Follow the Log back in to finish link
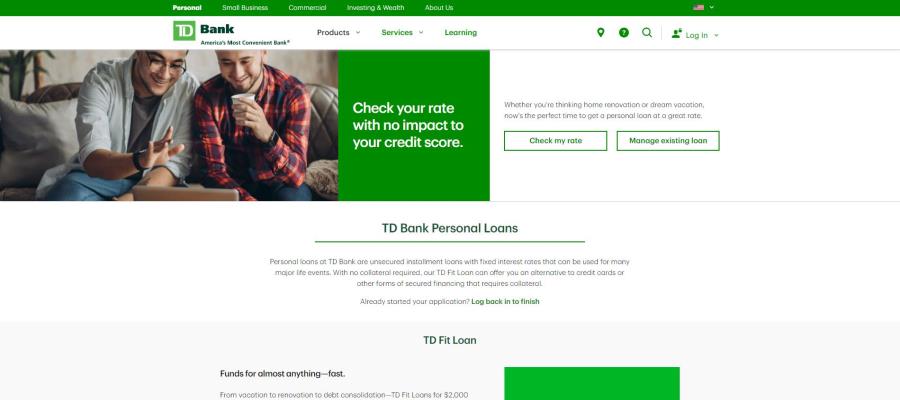The height and width of the screenshot is (400, 900). click(505, 301)
